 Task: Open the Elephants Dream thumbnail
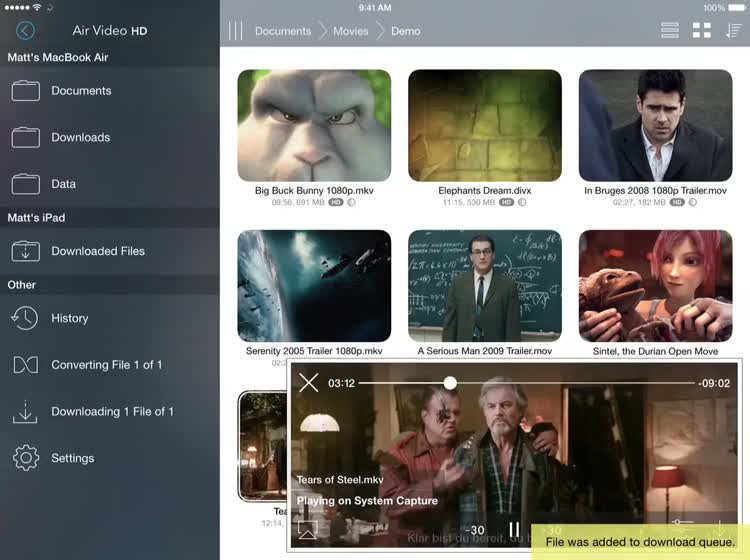click(x=485, y=125)
